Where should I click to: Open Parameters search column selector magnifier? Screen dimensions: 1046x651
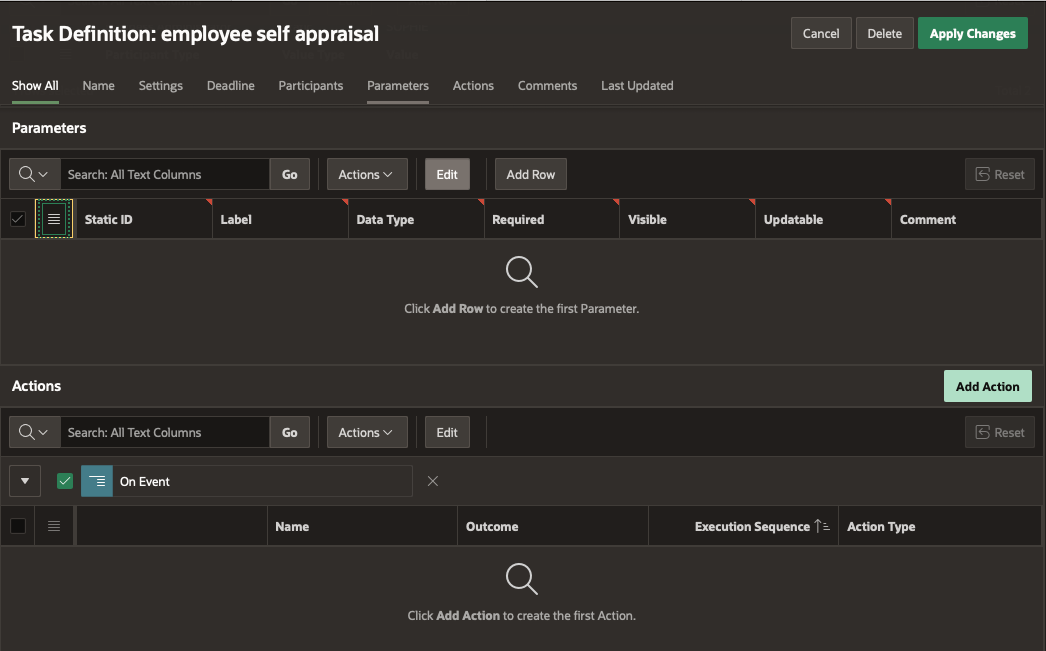pos(34,174)
